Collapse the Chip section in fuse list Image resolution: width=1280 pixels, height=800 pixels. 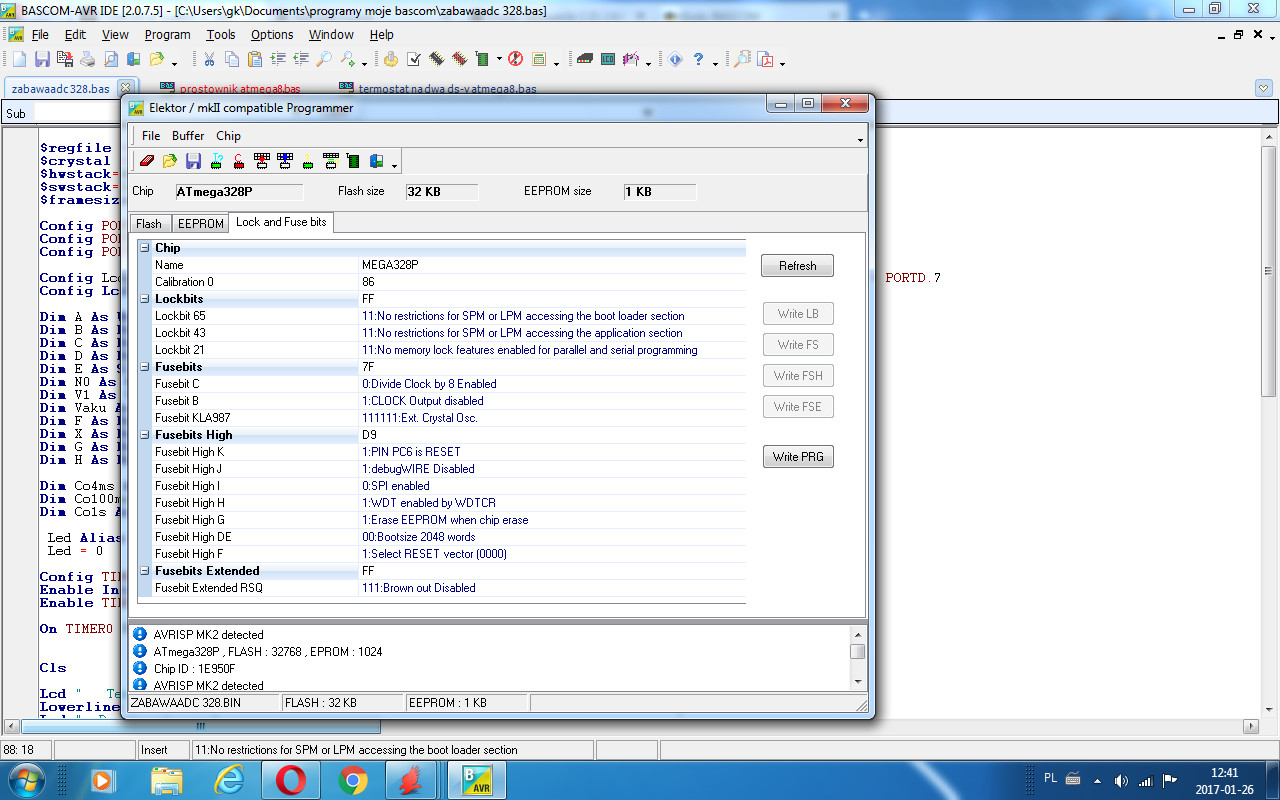[144, 247]
